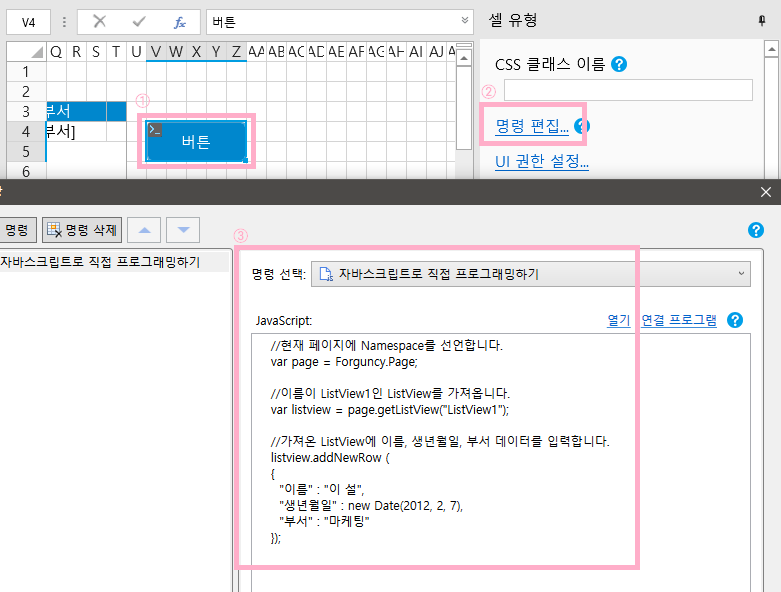Pin the 셀 유형 panel
Viewport: 781px width, 592px height.
click(x=763, y=21)
